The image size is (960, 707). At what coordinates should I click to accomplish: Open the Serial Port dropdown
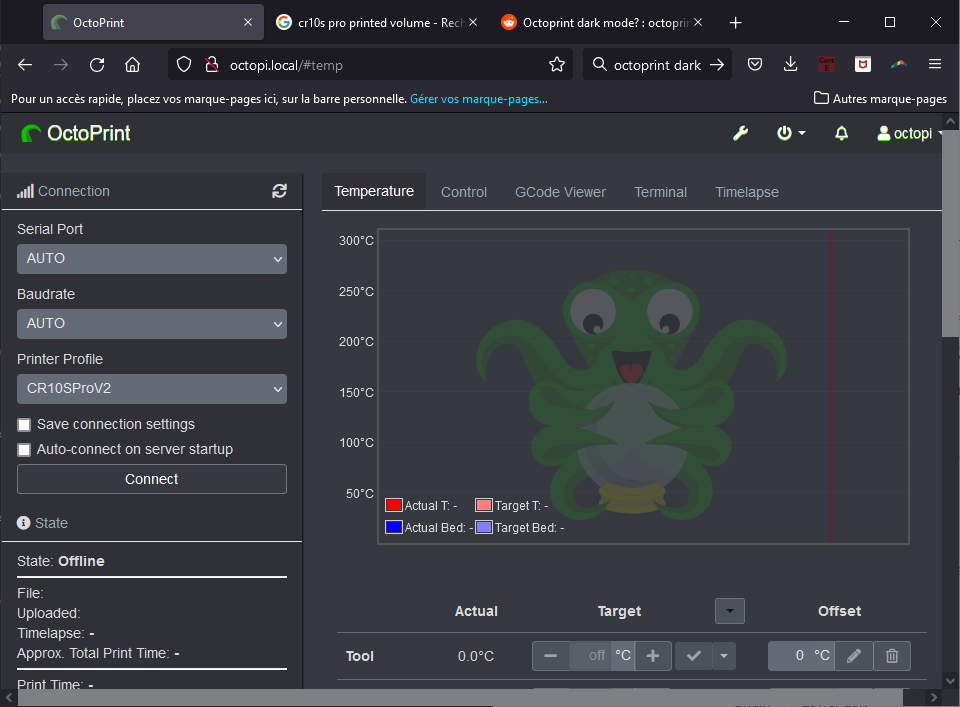click(x=152, y=259)
